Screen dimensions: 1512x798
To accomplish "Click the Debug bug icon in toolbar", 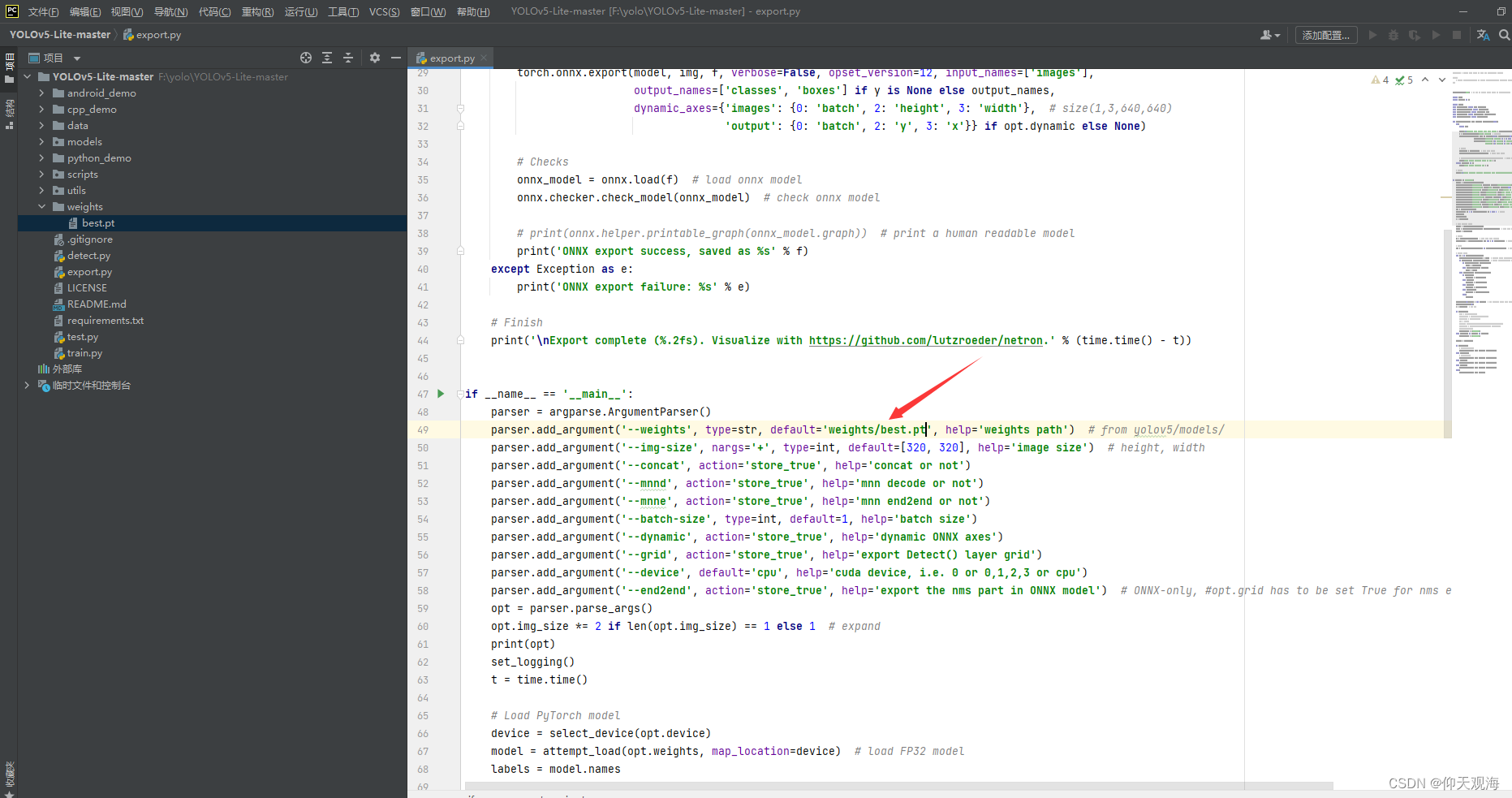I will (1394, 35).
